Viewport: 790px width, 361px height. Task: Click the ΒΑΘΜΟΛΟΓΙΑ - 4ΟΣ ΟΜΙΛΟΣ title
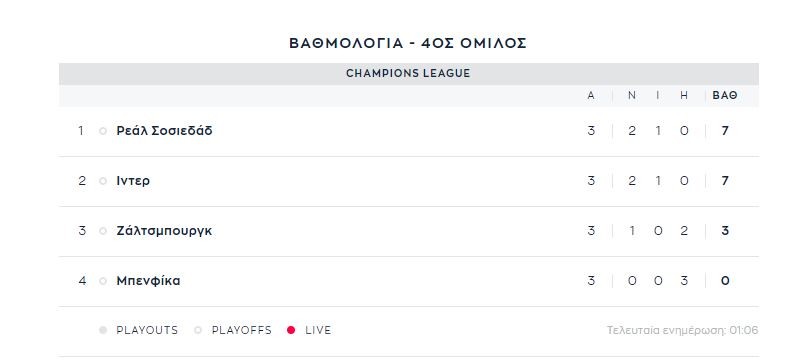click(408, 43)
